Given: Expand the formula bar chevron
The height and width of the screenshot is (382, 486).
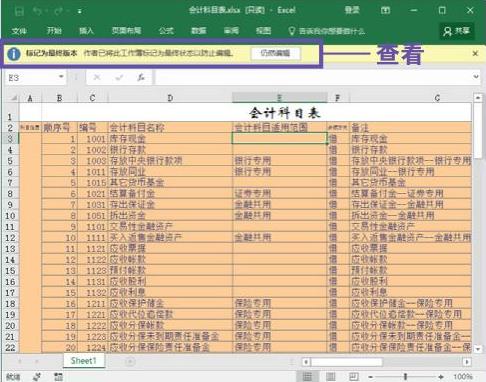Looking at the screenshot, I should point(476,77).
